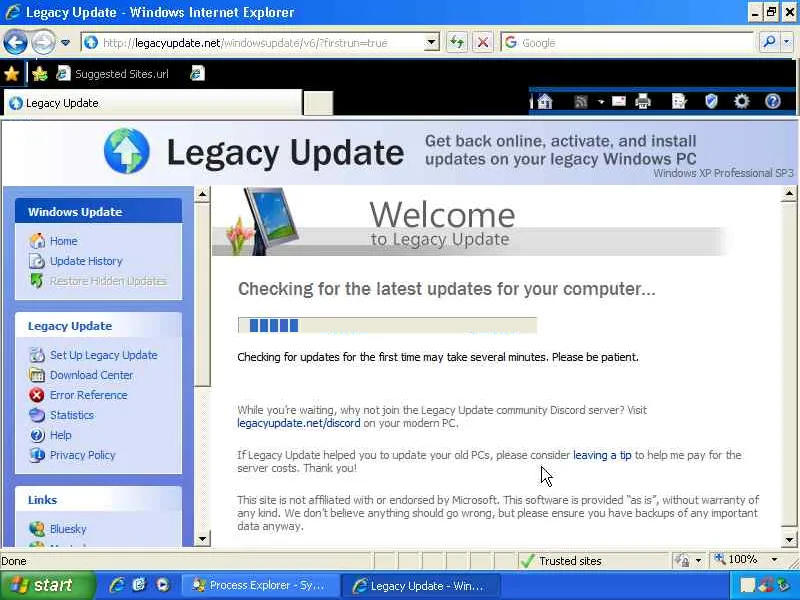Click the RSS feeds toolbar icon

coord(581,102)
